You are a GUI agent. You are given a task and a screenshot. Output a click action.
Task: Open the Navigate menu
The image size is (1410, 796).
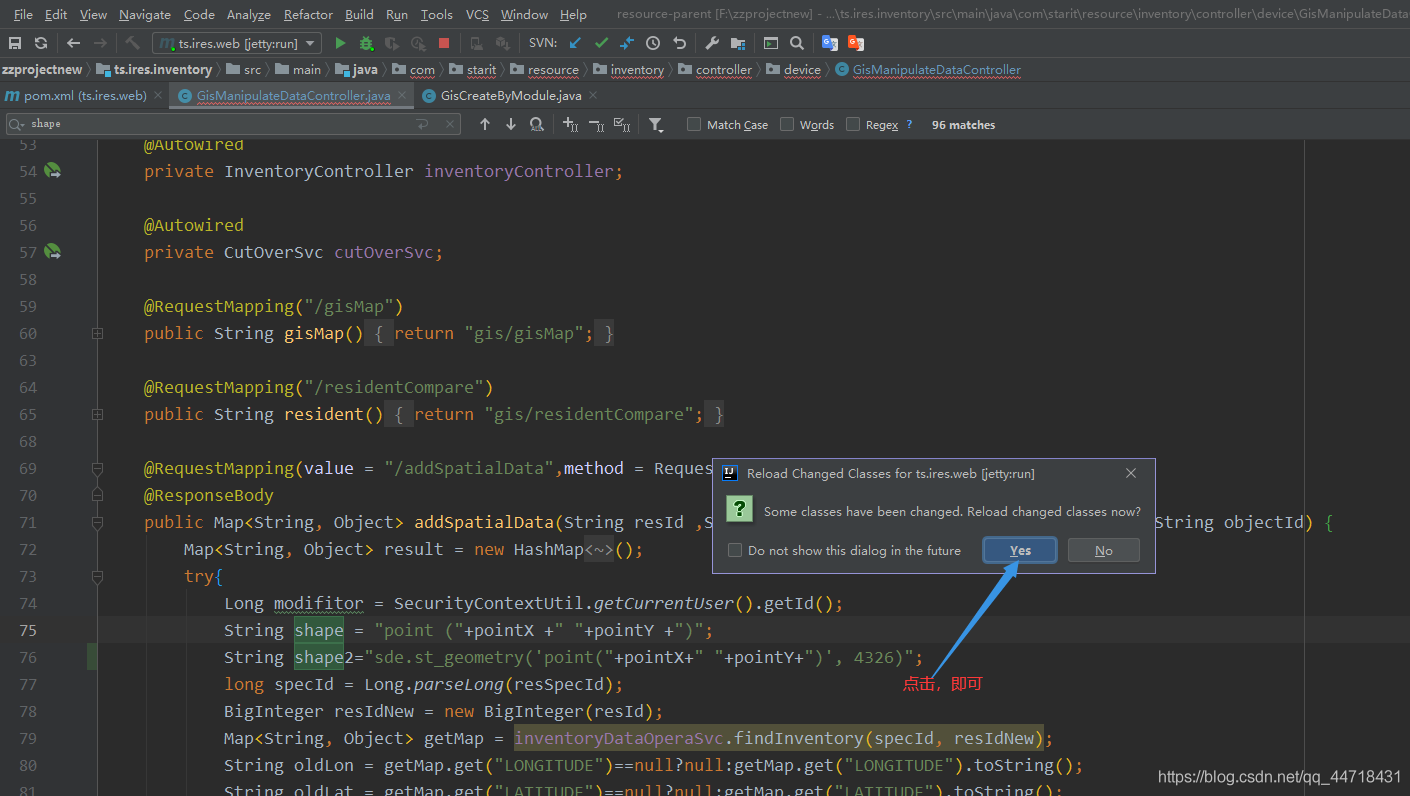(x=145, y=15)
